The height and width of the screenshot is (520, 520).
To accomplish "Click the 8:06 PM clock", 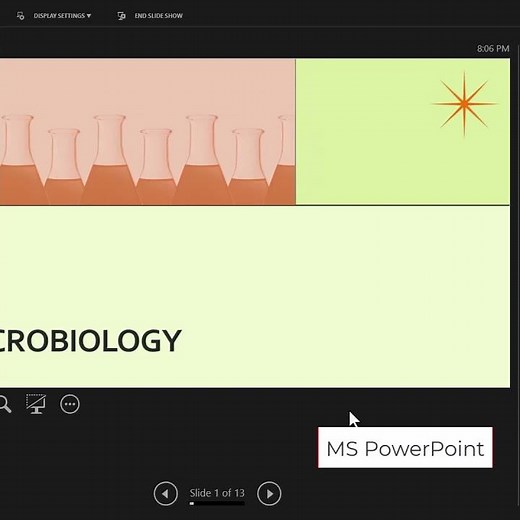I will point(493,49).
